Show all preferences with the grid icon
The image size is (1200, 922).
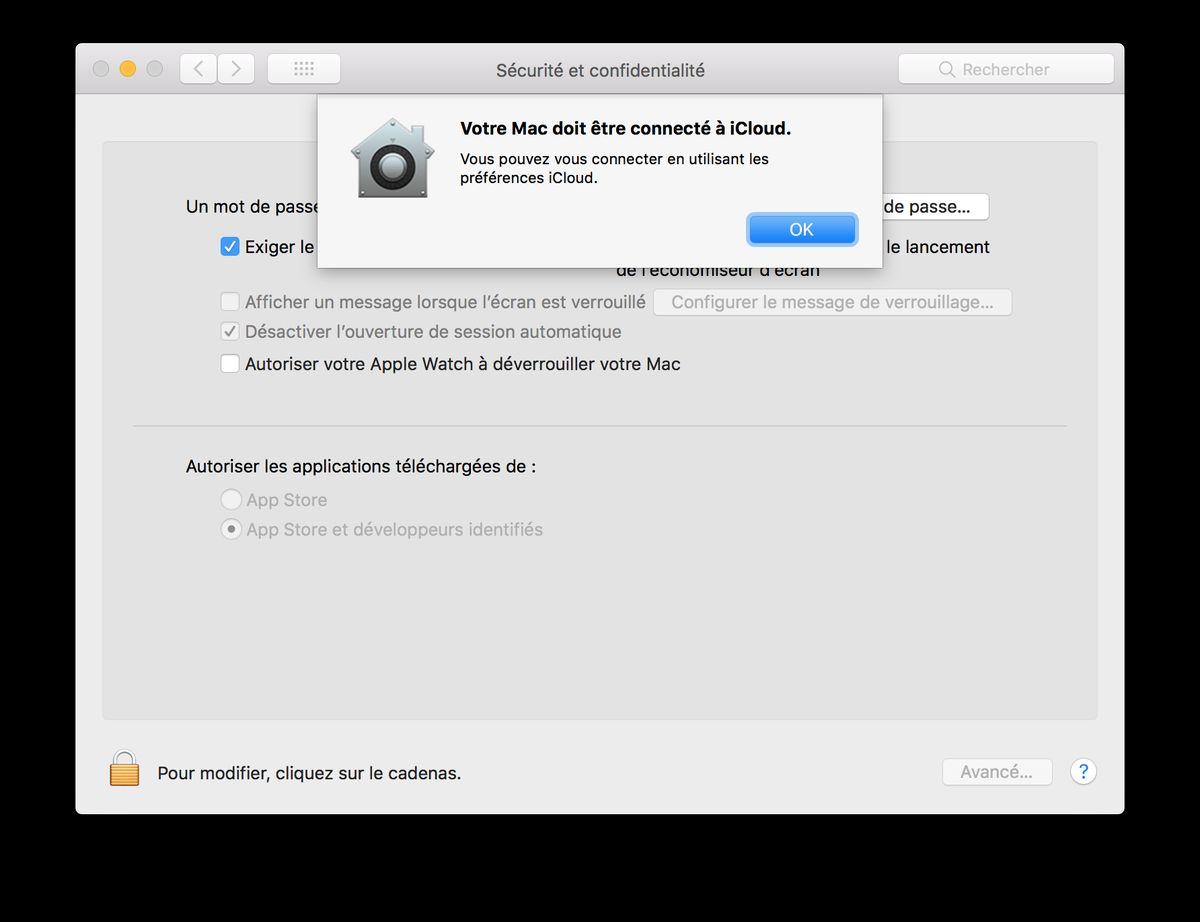coord(304,69)
